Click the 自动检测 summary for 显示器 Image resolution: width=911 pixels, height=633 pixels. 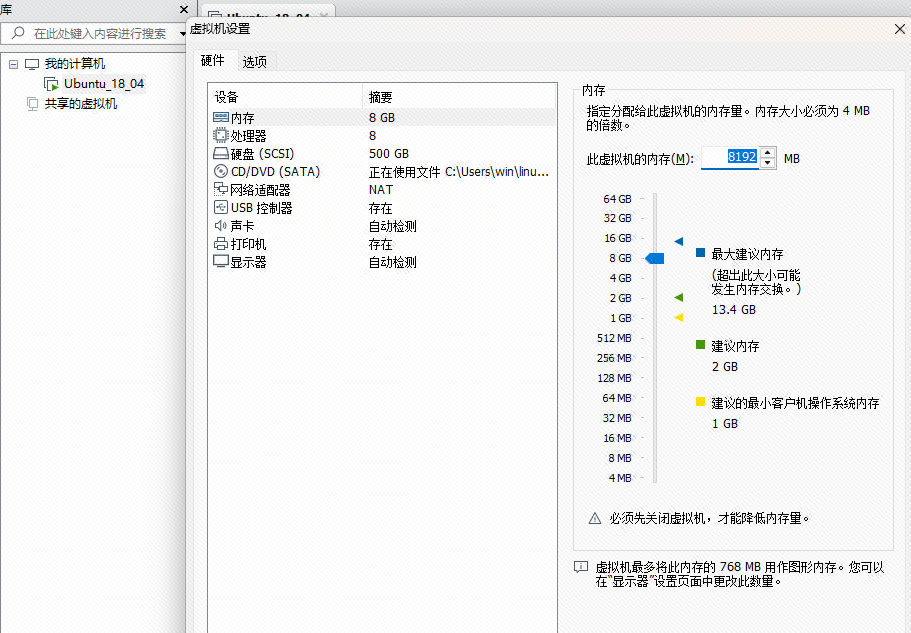pyautogui.click(x=392, y=262)
